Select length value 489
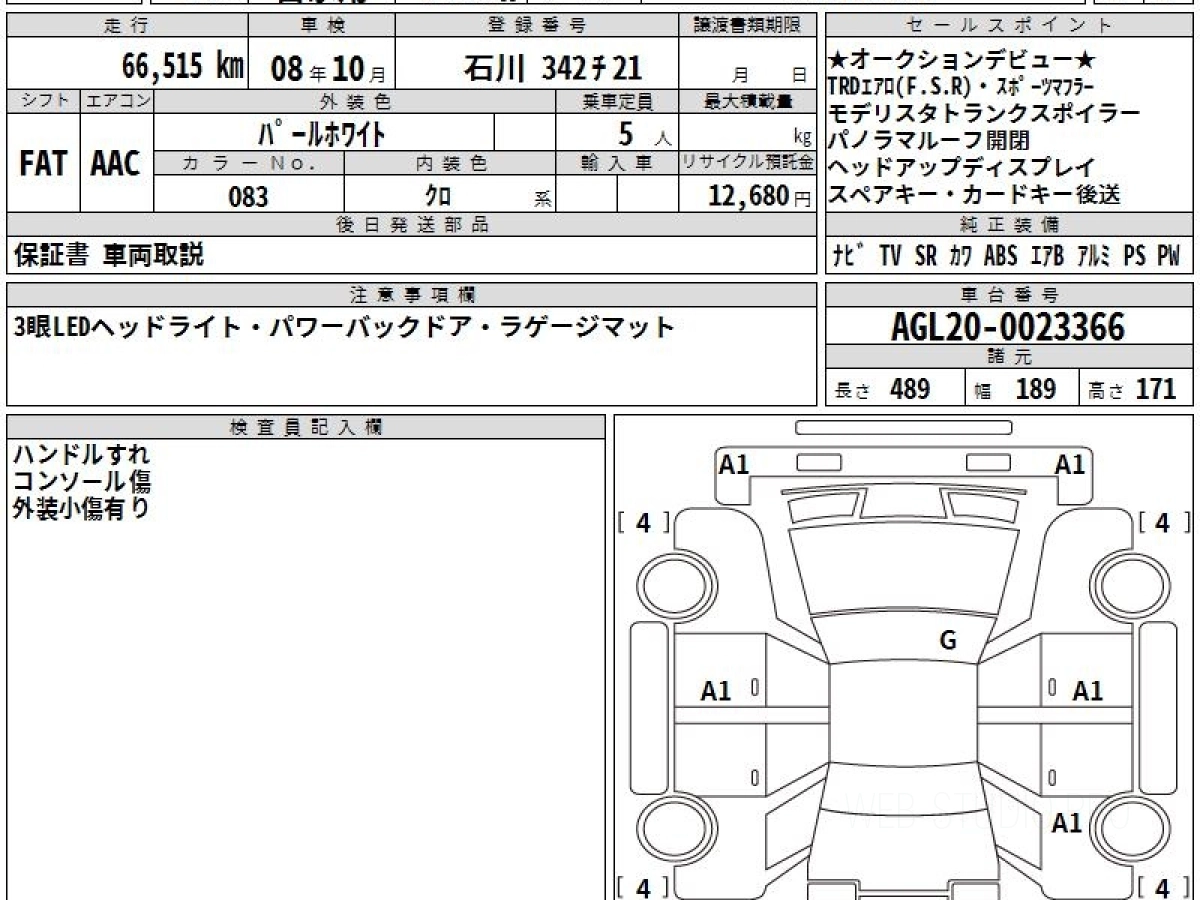This screenshot has height=900, width=1200. click(910, 389)
